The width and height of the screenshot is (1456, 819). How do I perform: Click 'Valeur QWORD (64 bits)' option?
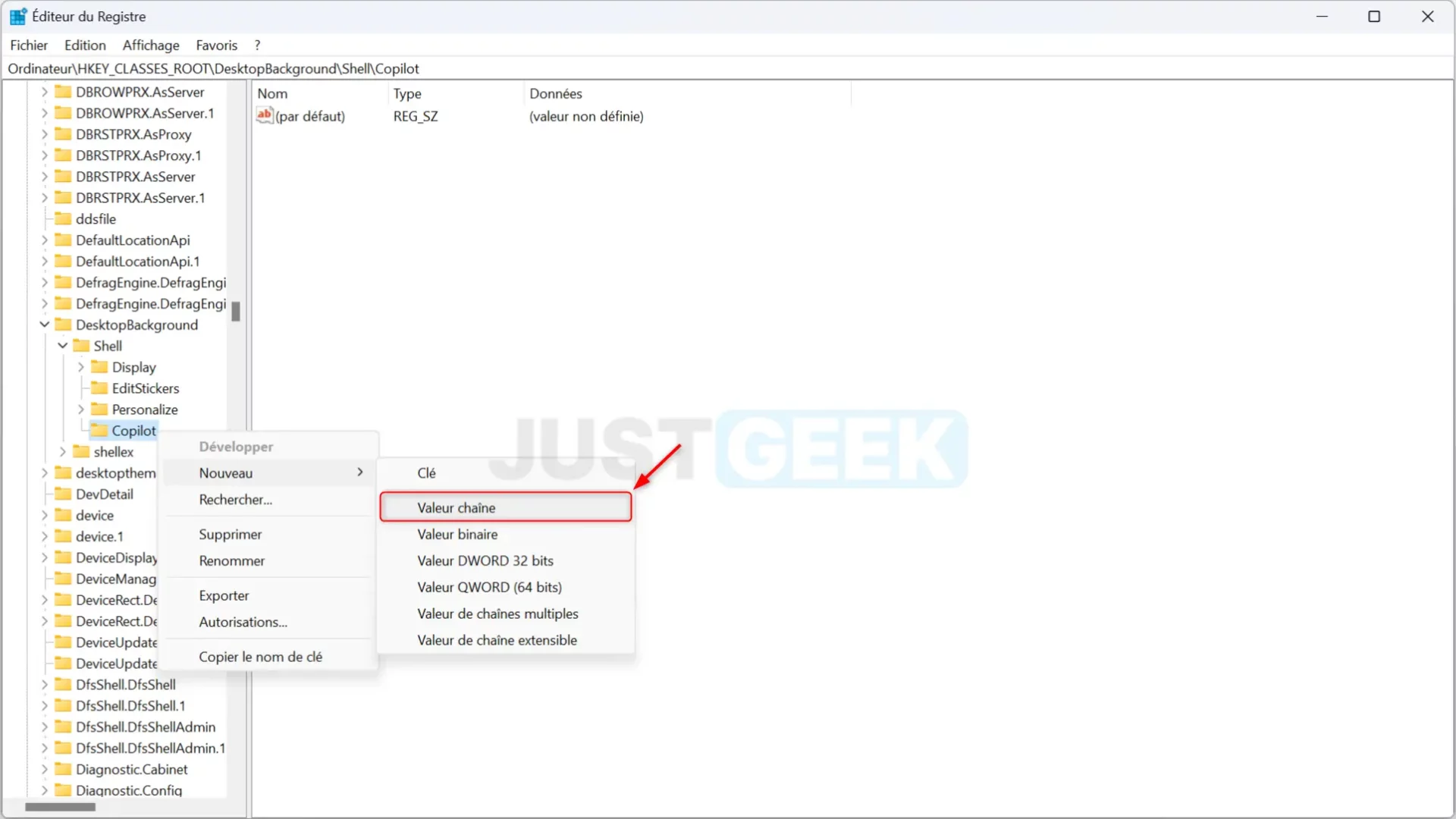pos(490,586)
